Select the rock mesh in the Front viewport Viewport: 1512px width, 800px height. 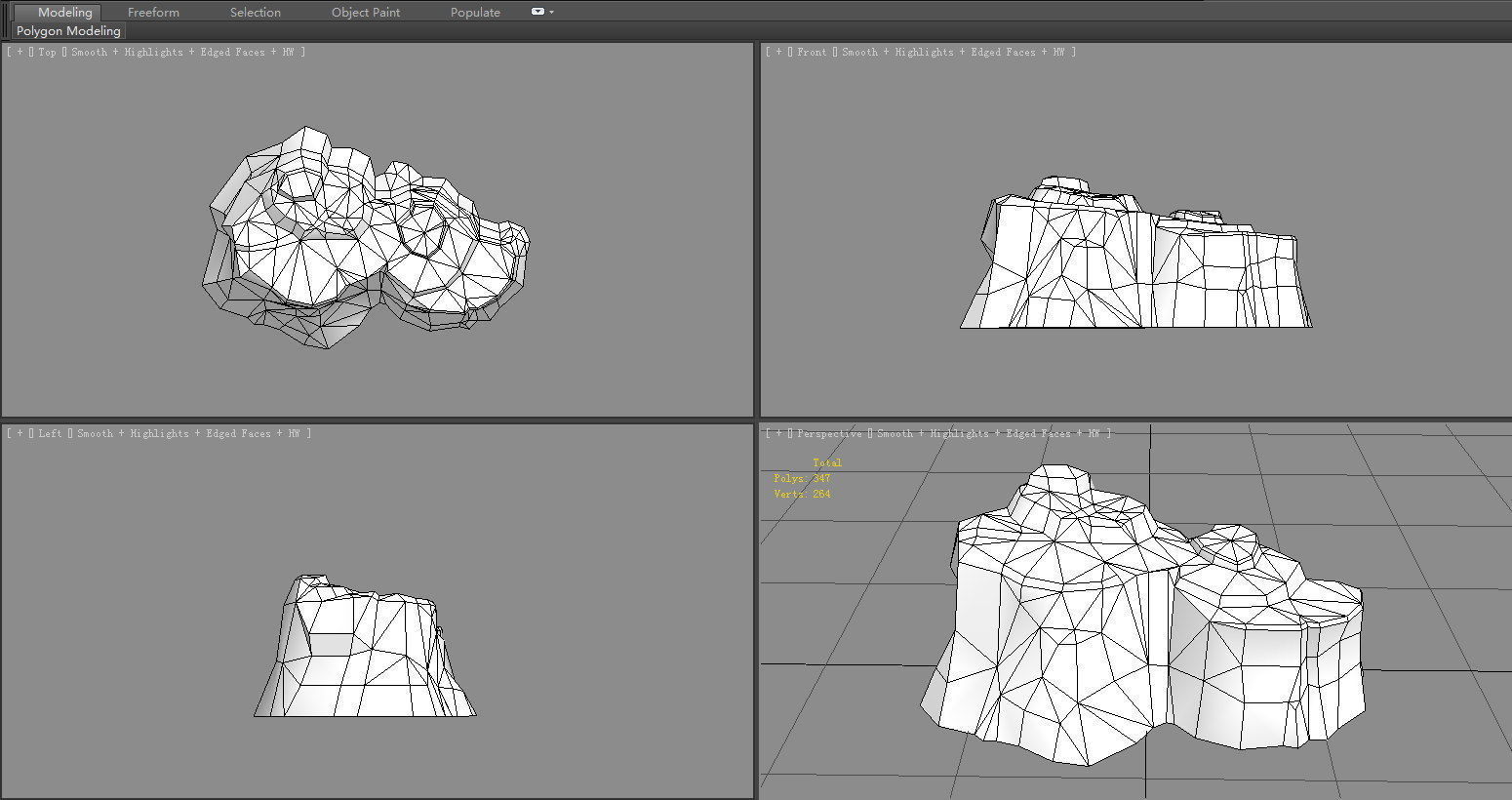(1136, 253)
